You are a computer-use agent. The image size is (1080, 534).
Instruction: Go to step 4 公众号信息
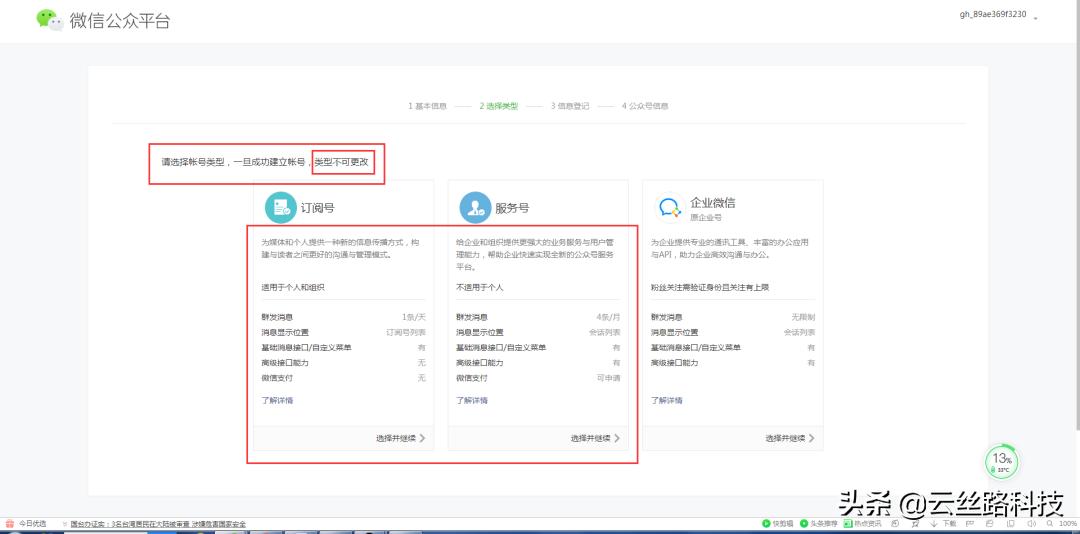click(645, 106)
